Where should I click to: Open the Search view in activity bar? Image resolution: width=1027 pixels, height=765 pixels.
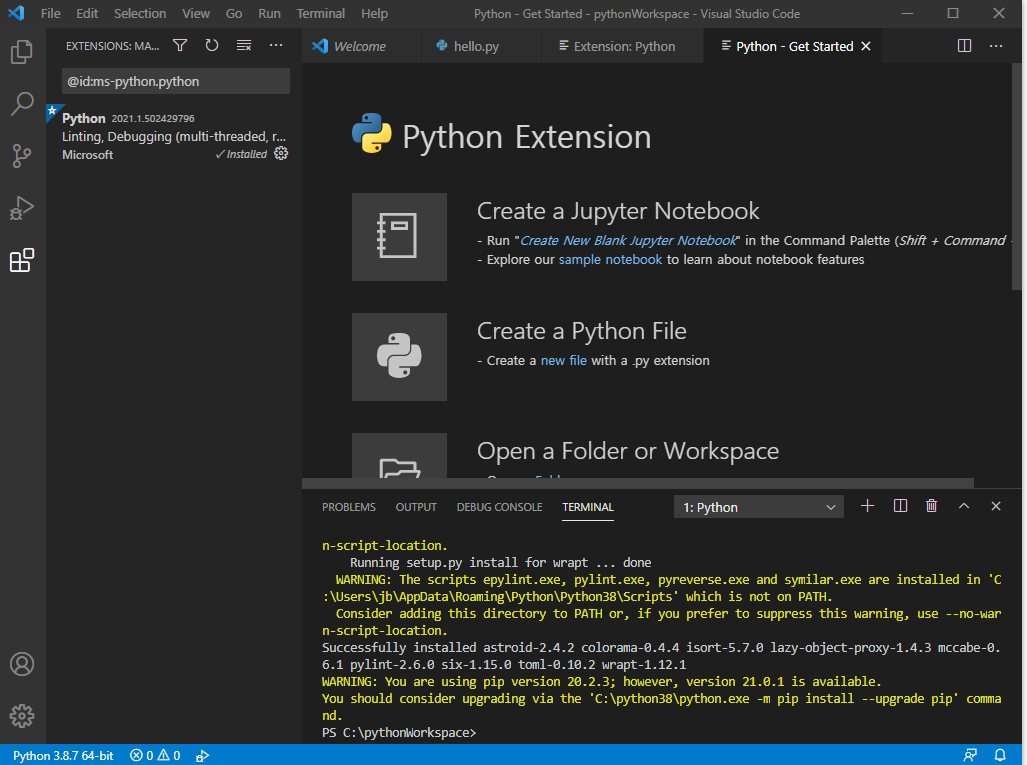coord(22,103)
